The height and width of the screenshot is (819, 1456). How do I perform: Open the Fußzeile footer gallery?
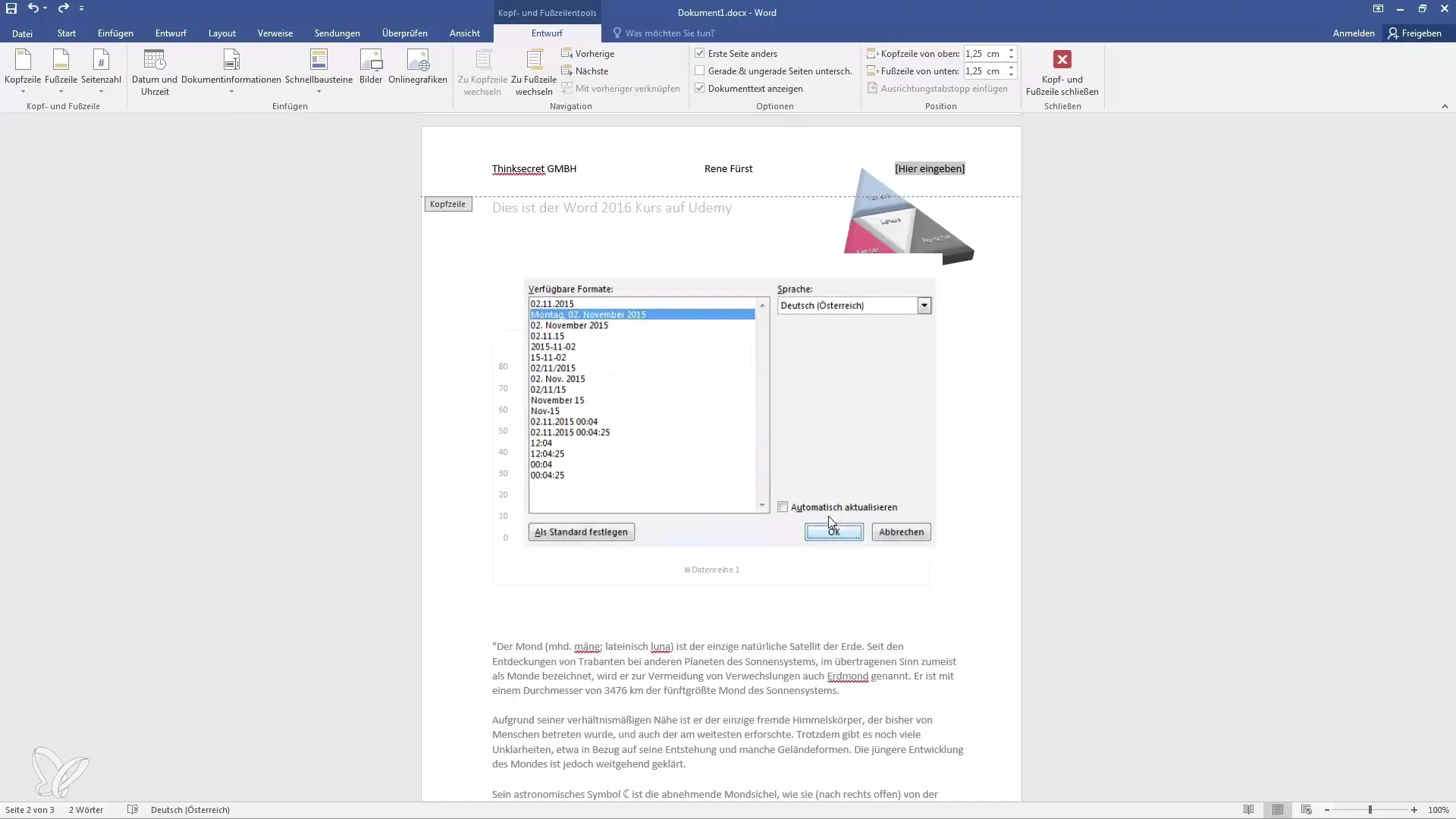pyautogui.click(x=61, y=72)
